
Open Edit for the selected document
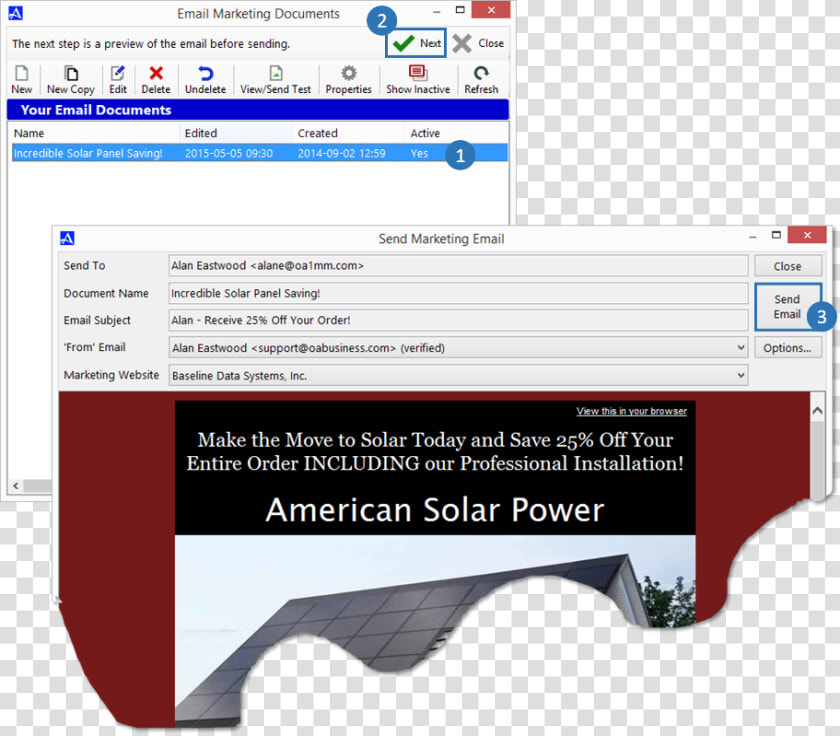pos(118,80)
